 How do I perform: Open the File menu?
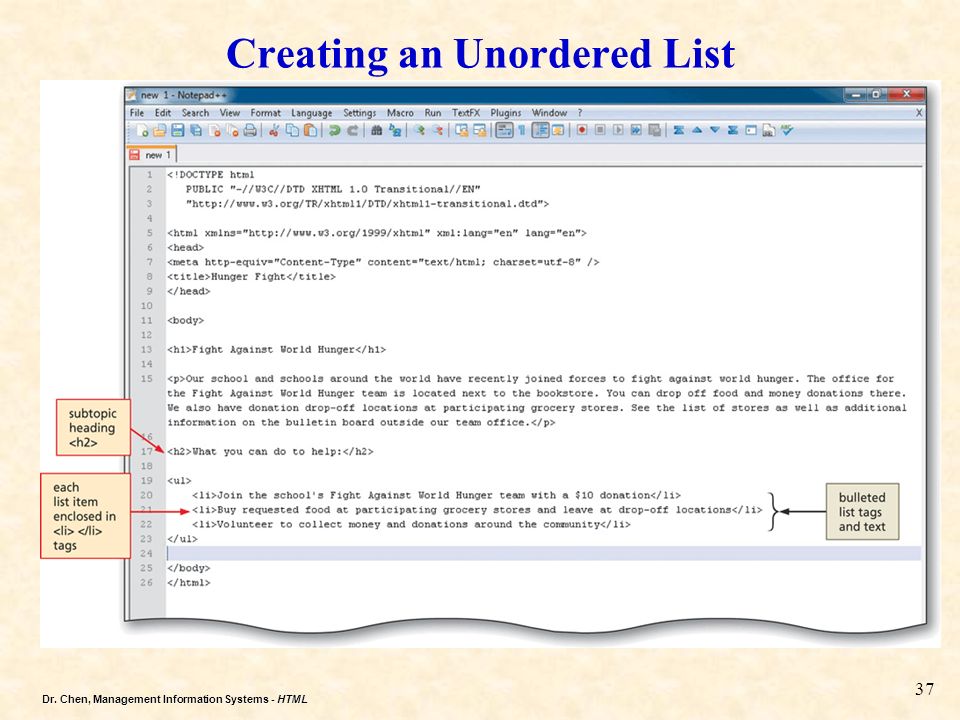(x=137, y=113)
